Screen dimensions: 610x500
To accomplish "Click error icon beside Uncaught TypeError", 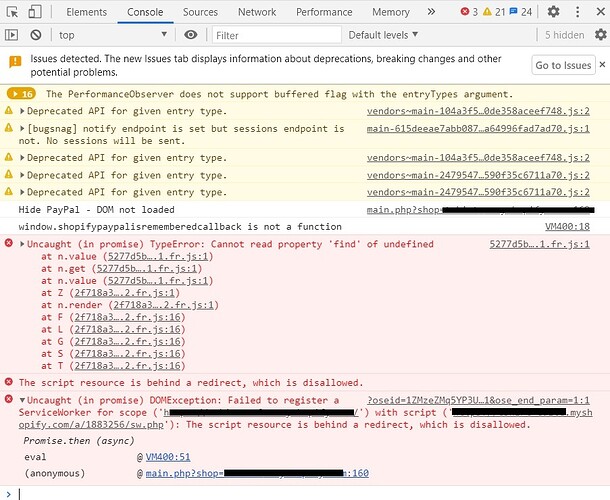I will (9, 244).
